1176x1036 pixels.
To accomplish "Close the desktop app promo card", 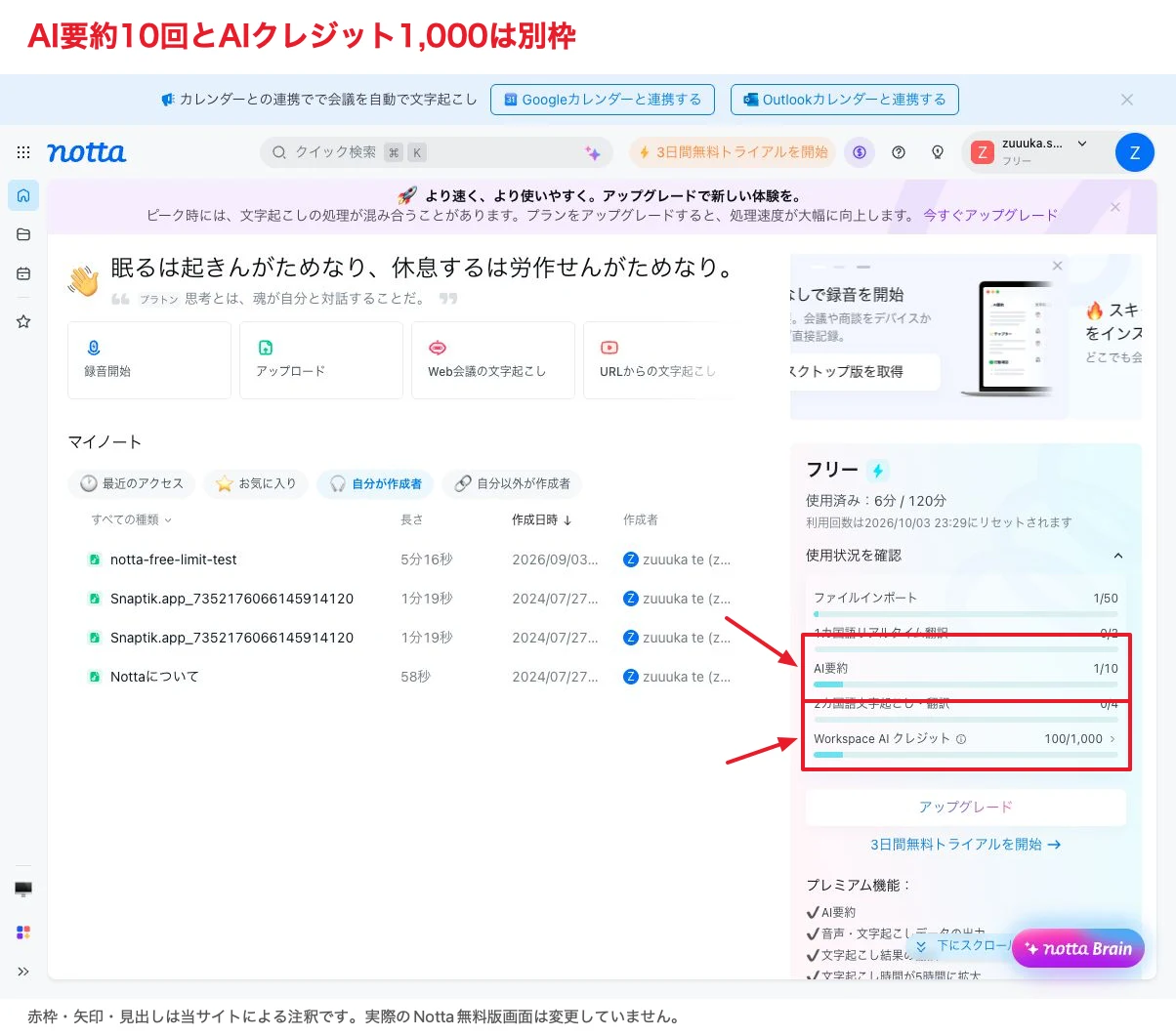I will click(1057, 266).
